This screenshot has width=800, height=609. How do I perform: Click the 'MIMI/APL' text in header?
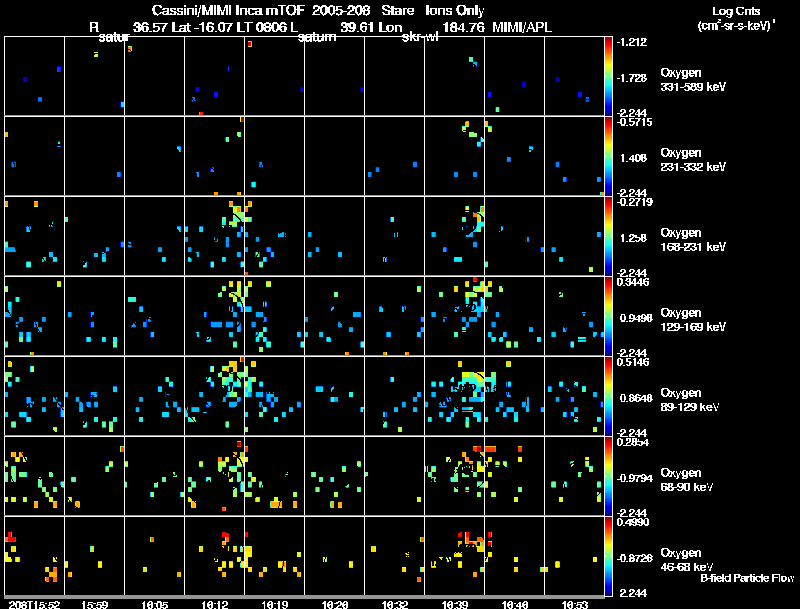click(x=521, y=27)
